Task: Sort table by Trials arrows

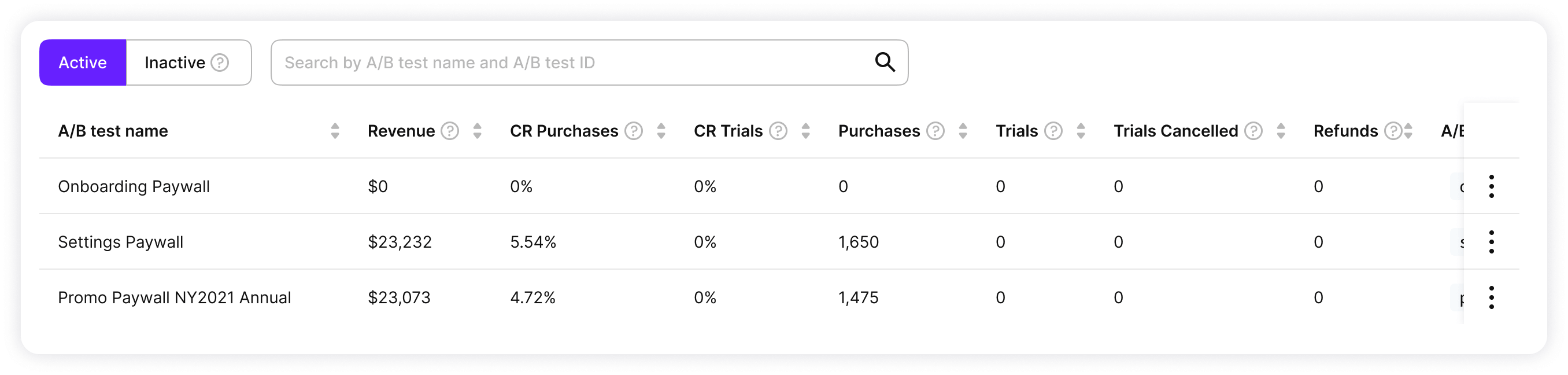Action: [x=1081, y=131]
